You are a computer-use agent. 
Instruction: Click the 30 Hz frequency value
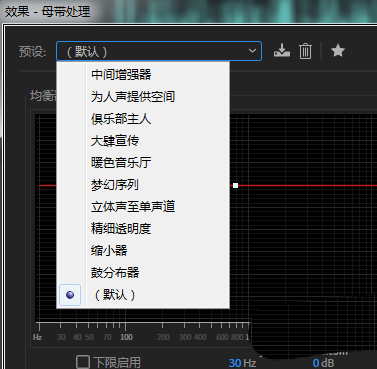[242, 363]
